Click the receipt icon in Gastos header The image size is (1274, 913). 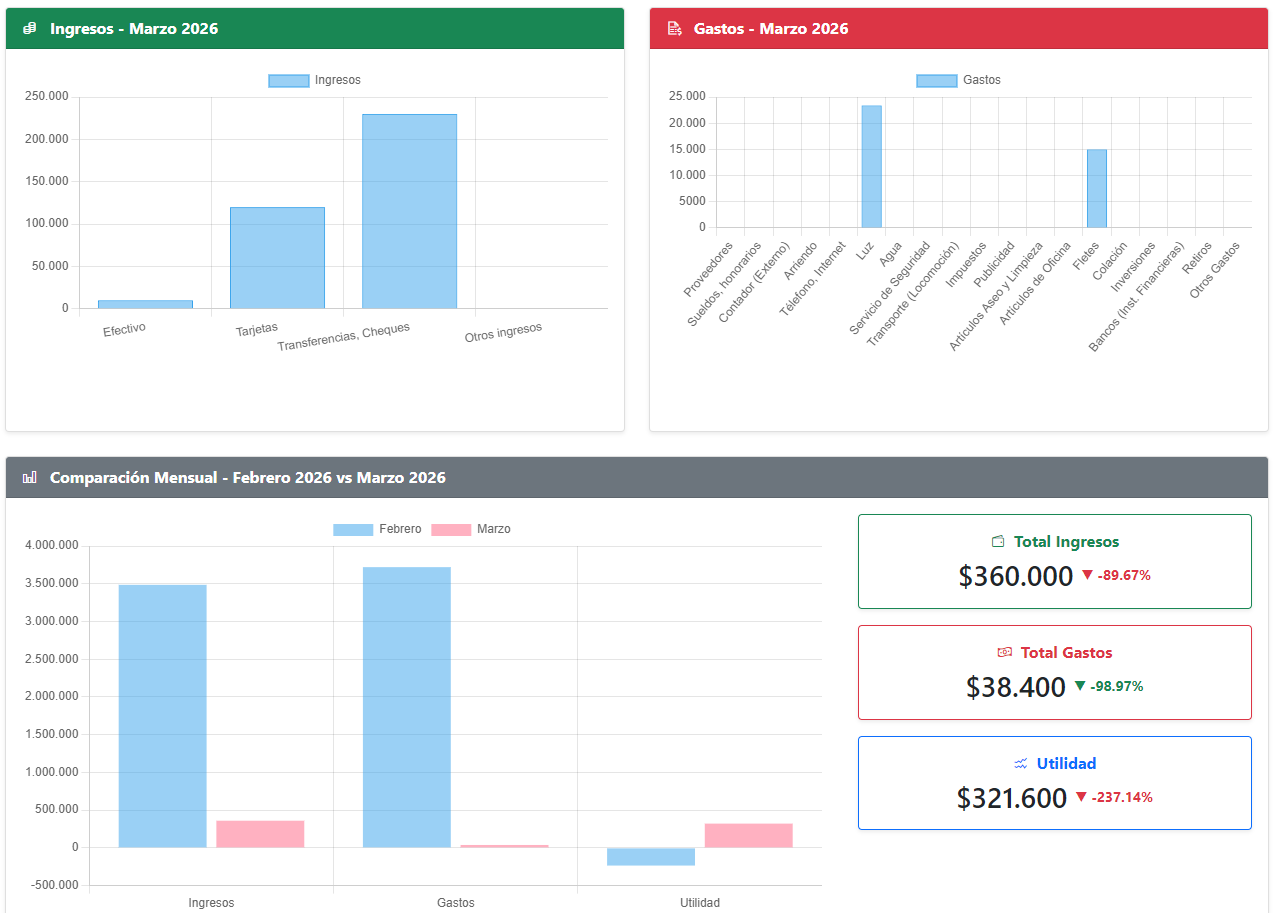point(675,29)
